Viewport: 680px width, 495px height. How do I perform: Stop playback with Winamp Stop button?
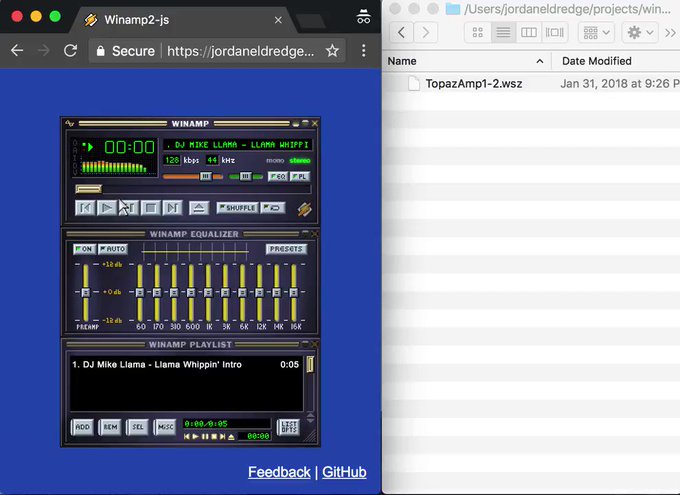tap(150, 208)
